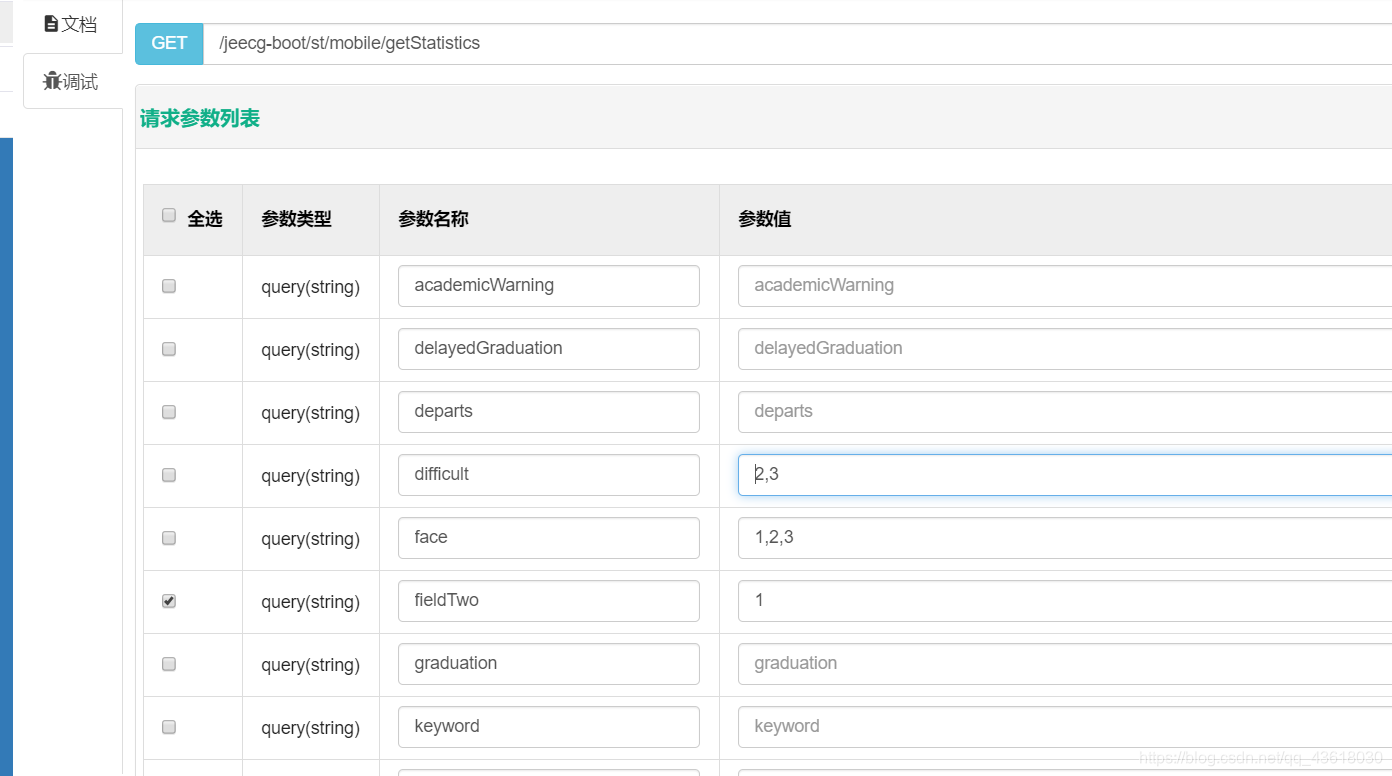The height and width of the screenshot is (776, 1392).
Task: Check the departs row checkbox
Action: pos(169,412)
